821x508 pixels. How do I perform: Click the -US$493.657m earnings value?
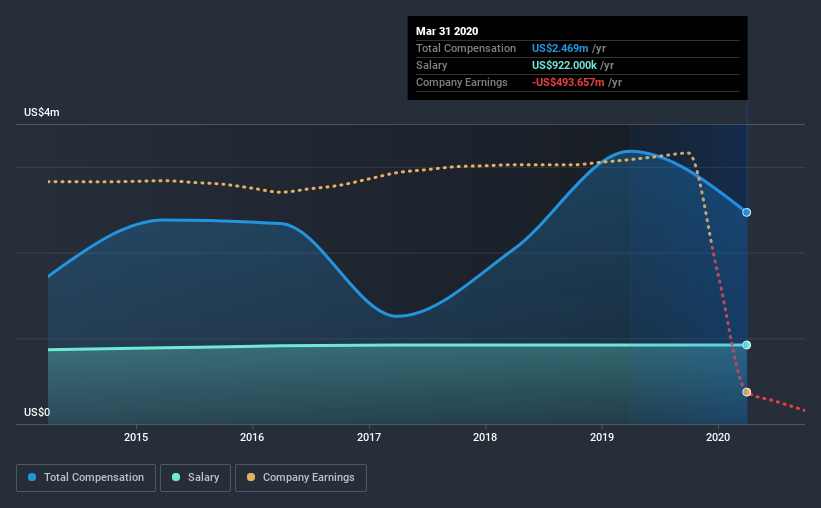pos(568,82)
